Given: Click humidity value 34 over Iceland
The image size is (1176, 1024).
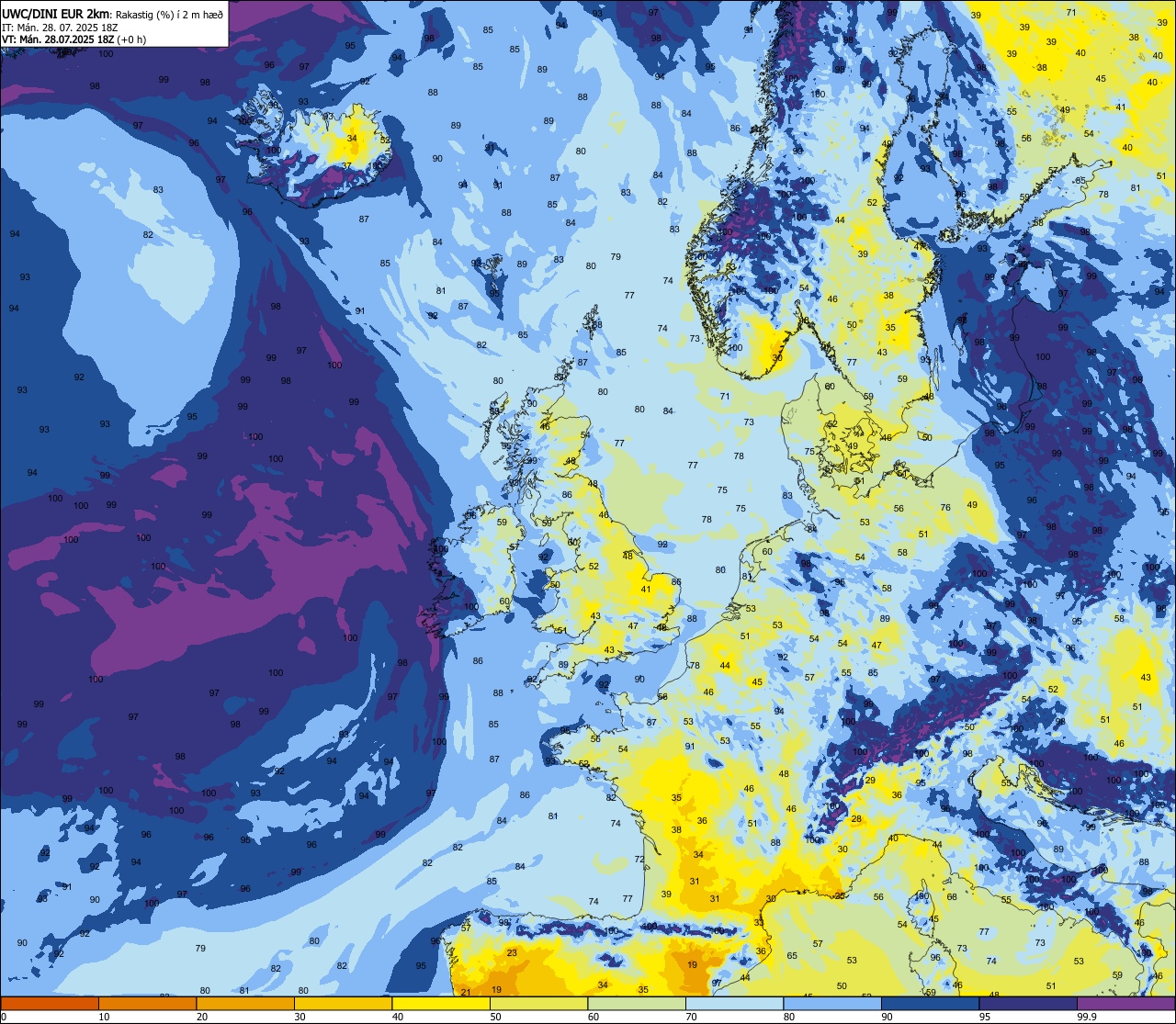Looking at the screenshot, I should pyautogui.click(x=352, y=138).
